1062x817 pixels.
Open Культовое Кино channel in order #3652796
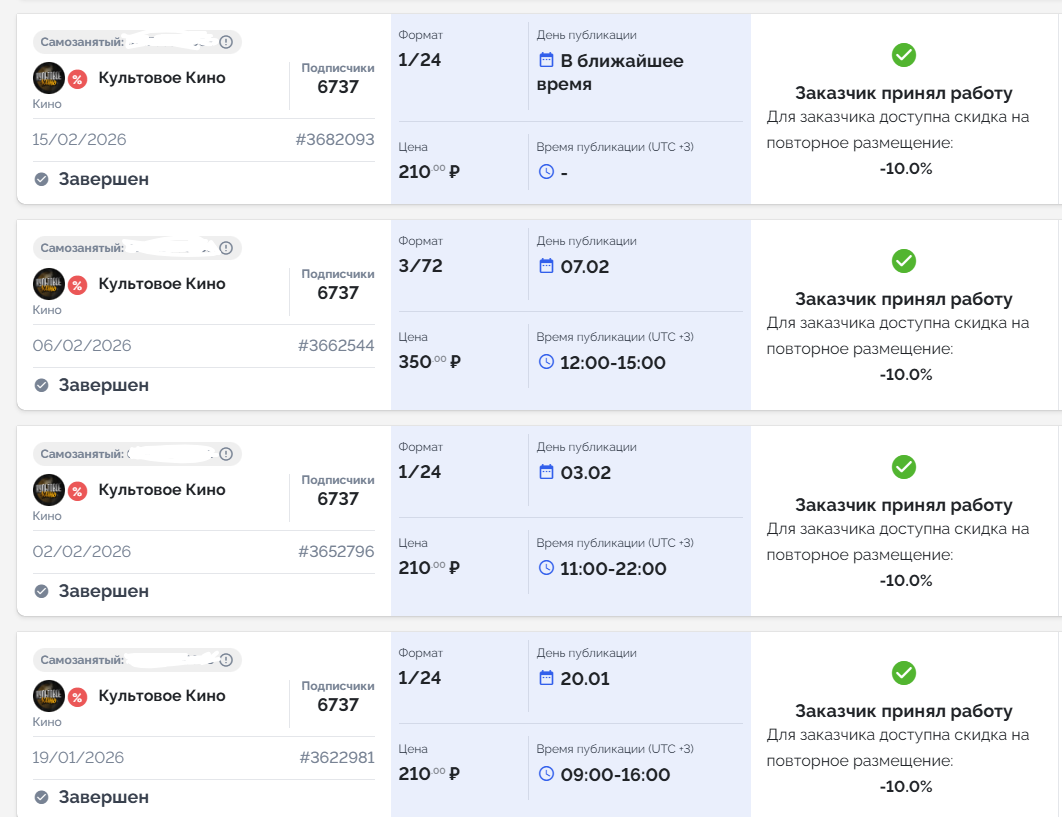[162, 490]
